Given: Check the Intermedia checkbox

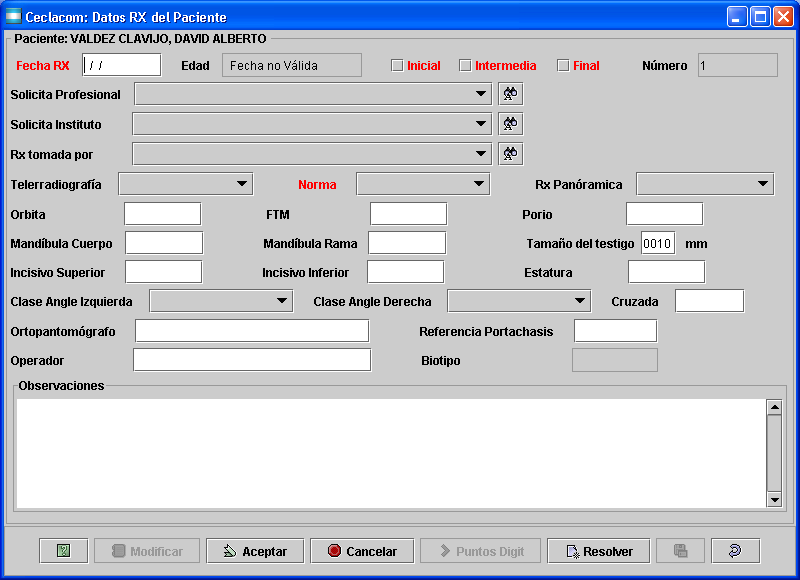Looking at the screenshot, I should point(465,65).
